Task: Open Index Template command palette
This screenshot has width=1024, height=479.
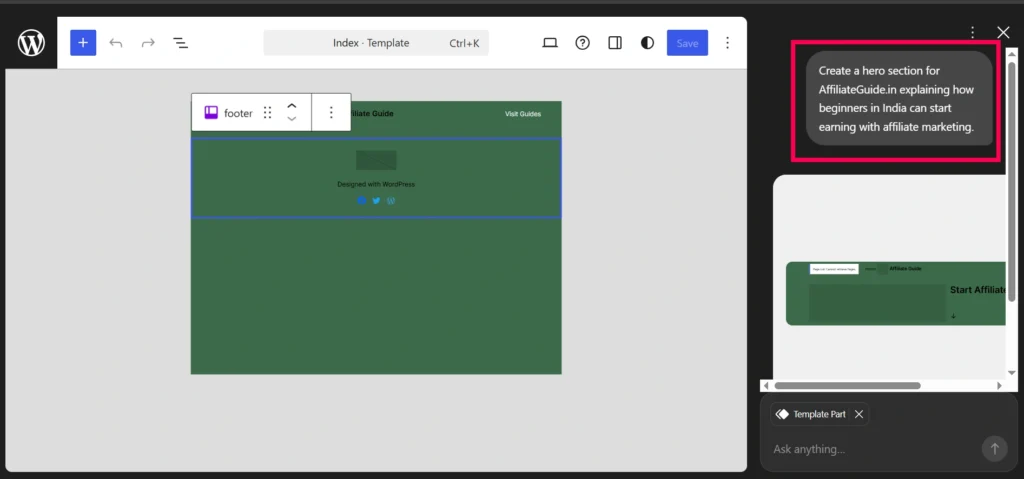Action: pyautogui.click(x=376, y=43)
